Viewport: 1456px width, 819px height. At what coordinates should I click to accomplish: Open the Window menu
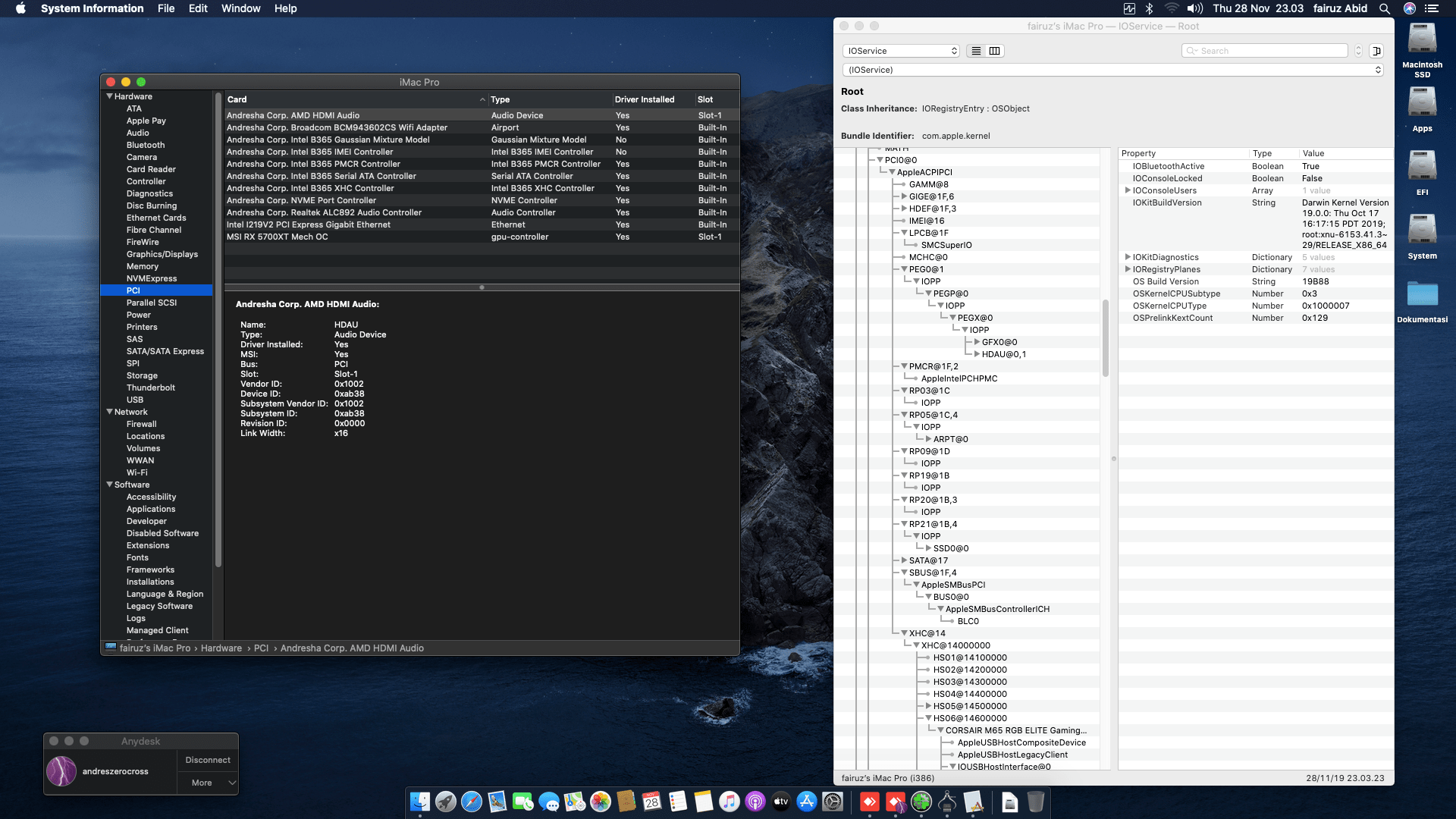(240, 8)
